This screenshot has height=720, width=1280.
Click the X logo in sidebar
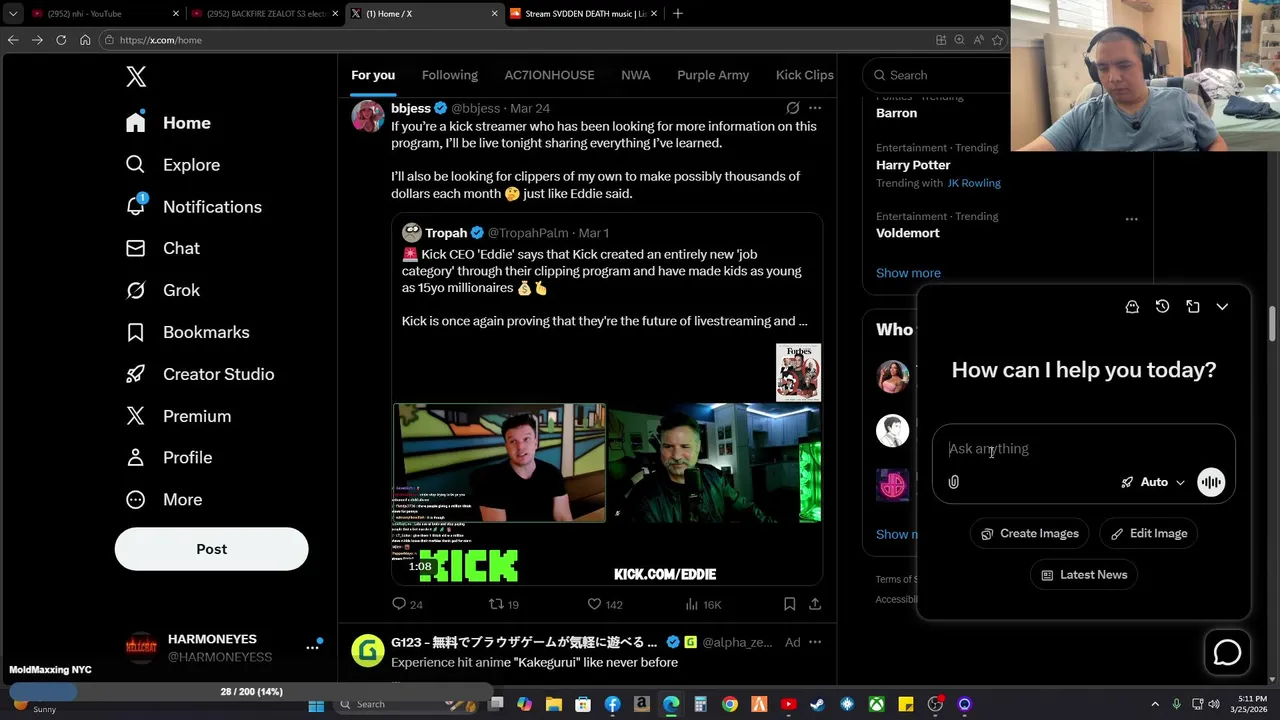(x=136, y=77)
